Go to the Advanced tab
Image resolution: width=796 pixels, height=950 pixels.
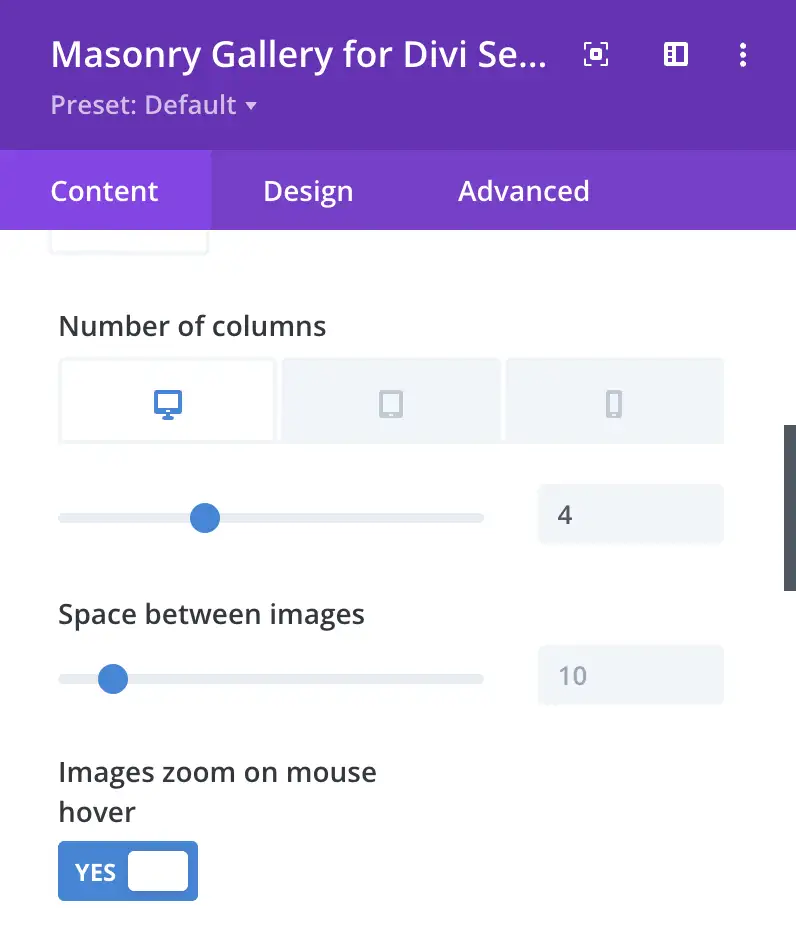pos(523,191)
